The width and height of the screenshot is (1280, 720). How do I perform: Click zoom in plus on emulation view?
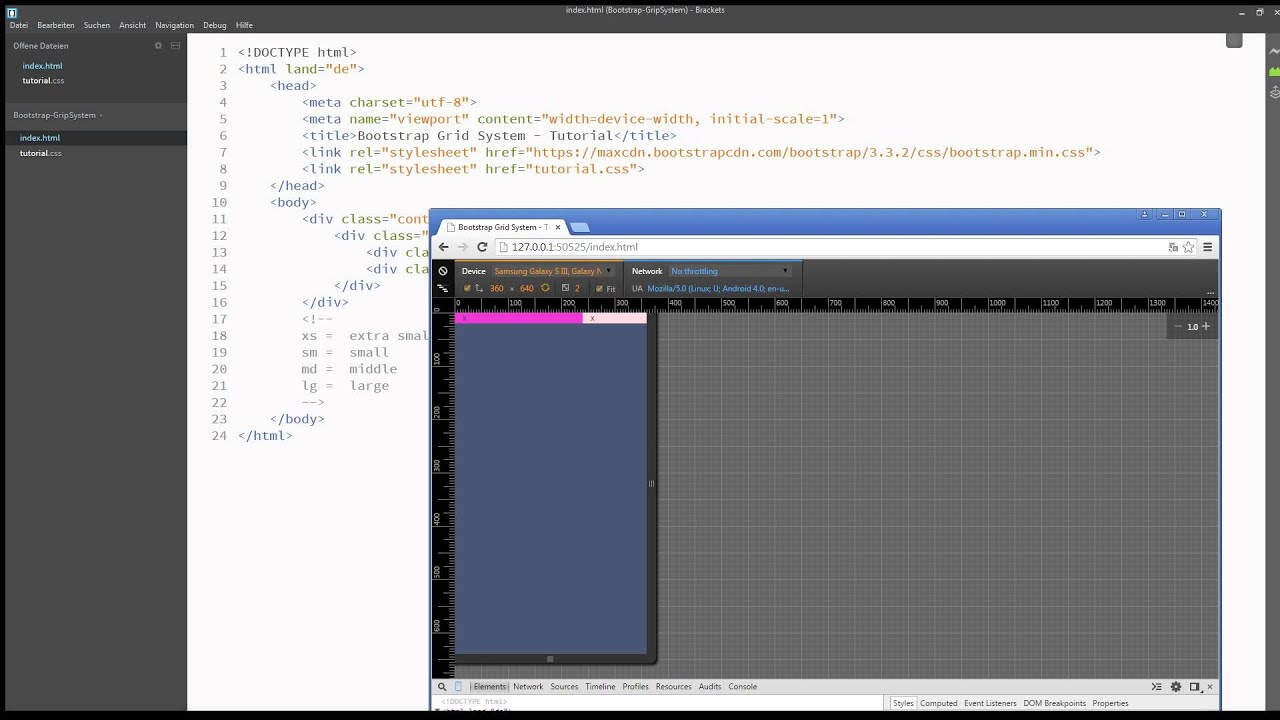pyautogui.click(x=1206, y=326)
